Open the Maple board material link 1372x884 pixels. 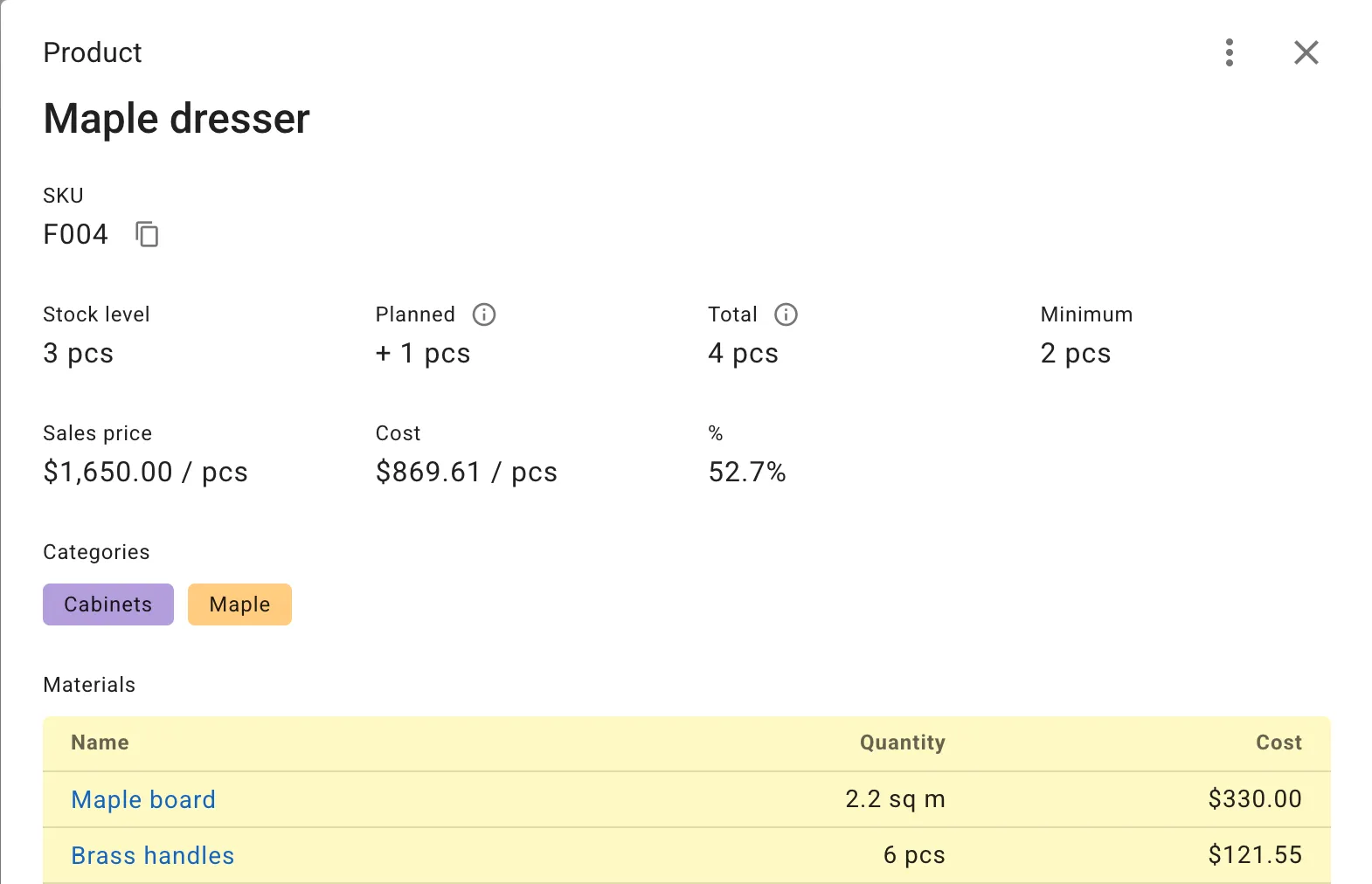pos(143,799)
